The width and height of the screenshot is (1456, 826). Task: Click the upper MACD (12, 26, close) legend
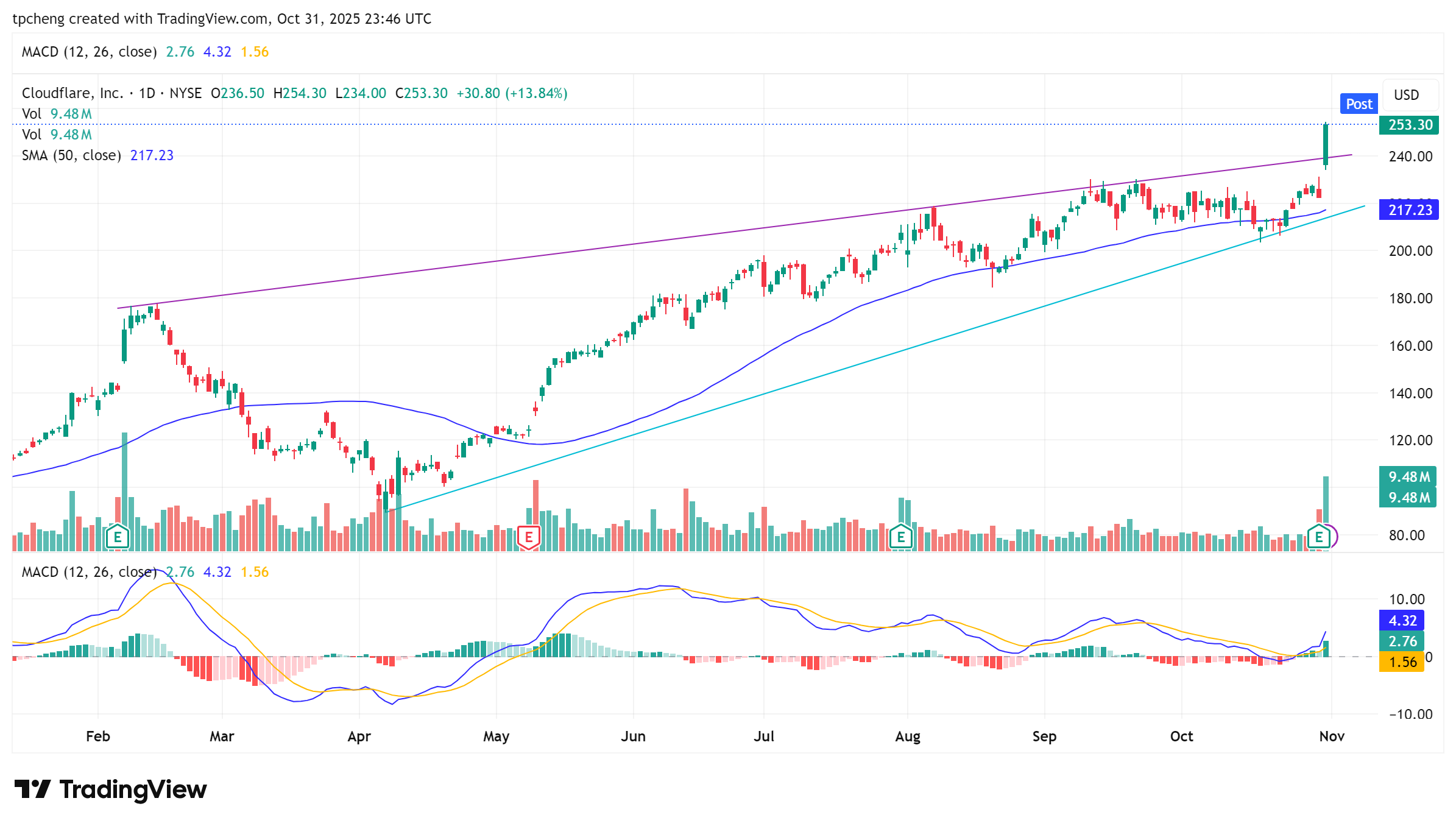(89, 52)
